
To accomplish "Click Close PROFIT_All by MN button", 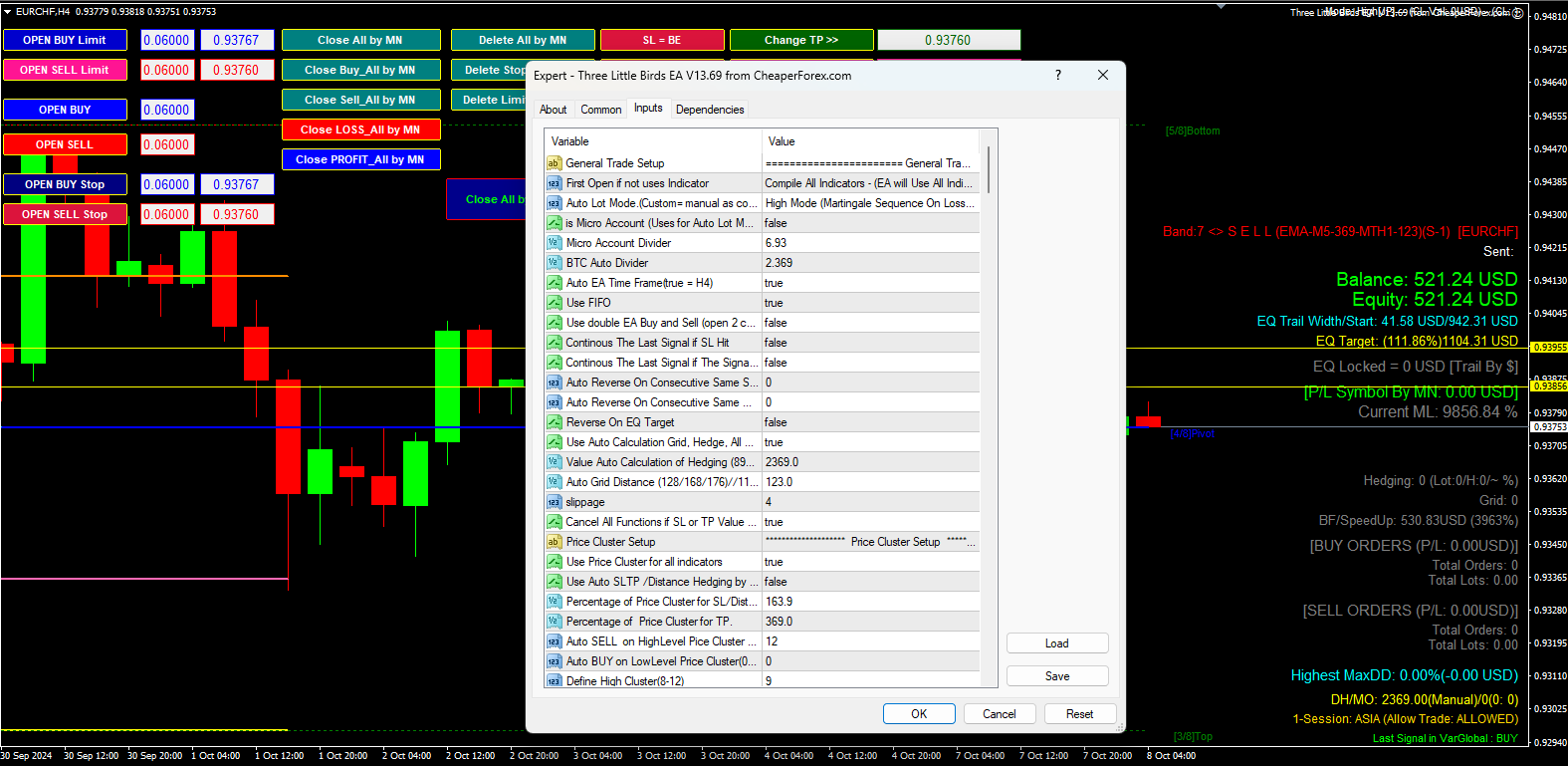I will pyautogui.click(x=360, y=159).
